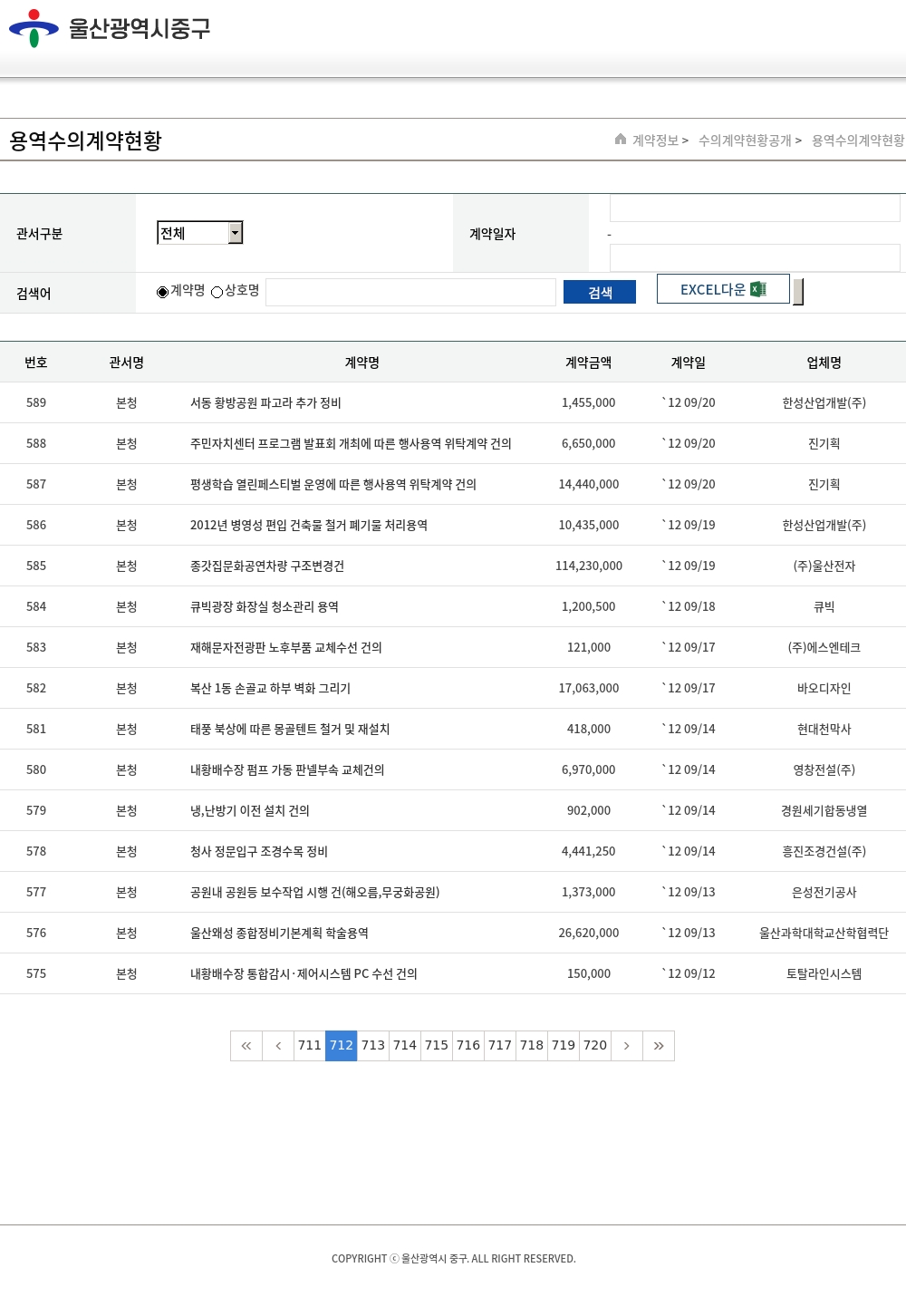This screenshot has height=1316, width=906.
Task: Select the 상호명 radio button
Action: (217, 292)
